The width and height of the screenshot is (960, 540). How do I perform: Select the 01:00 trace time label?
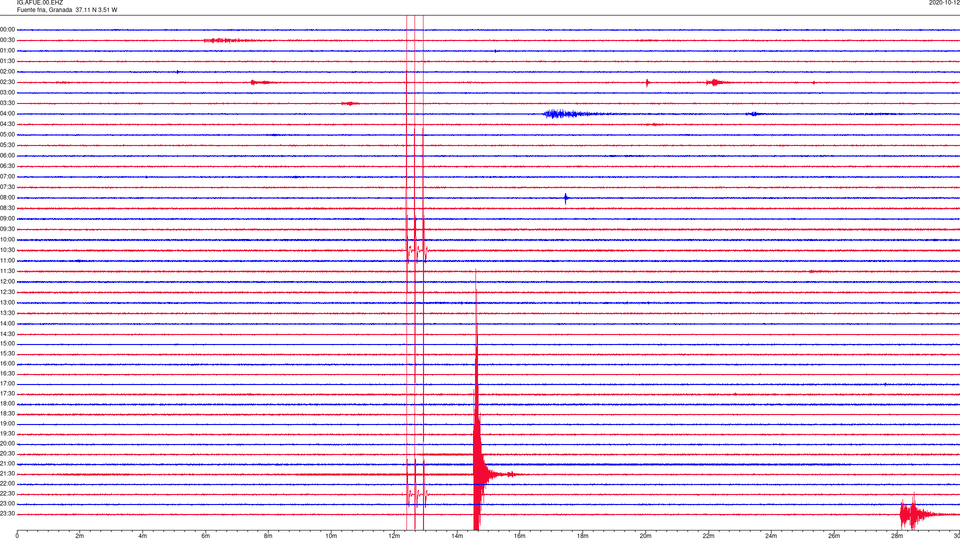pyautogui.click(x=7, y=51)
